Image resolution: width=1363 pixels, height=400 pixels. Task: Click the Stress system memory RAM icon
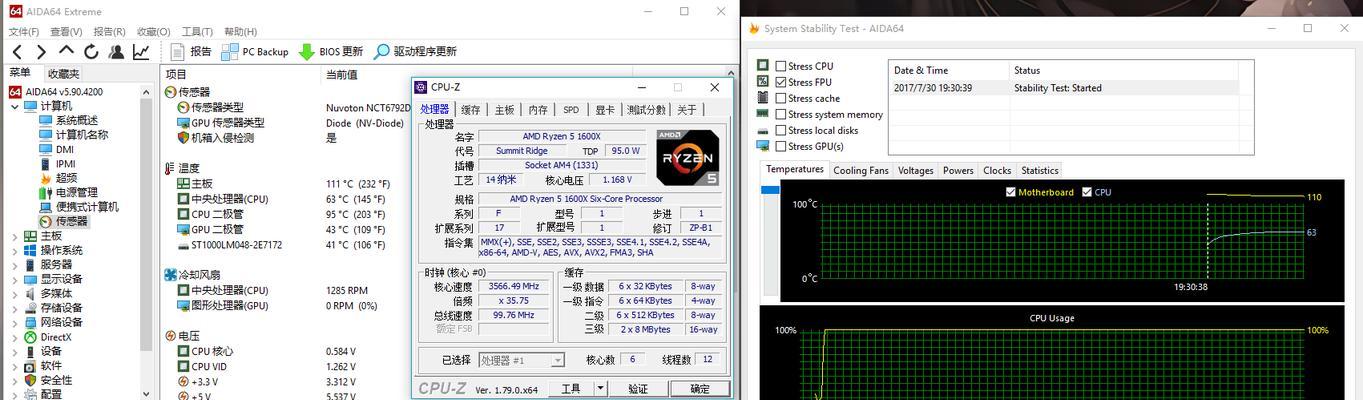coord(763,114)
